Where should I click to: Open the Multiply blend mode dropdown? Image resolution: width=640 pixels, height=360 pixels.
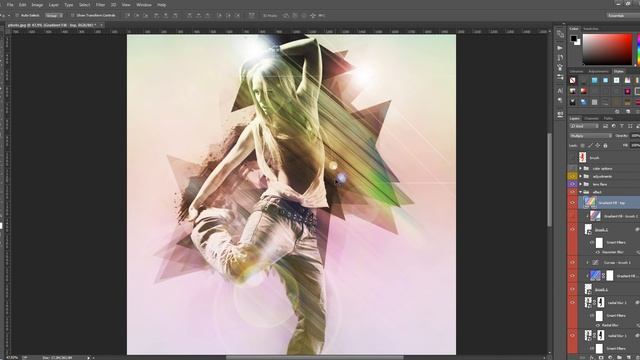coord(590,136)
